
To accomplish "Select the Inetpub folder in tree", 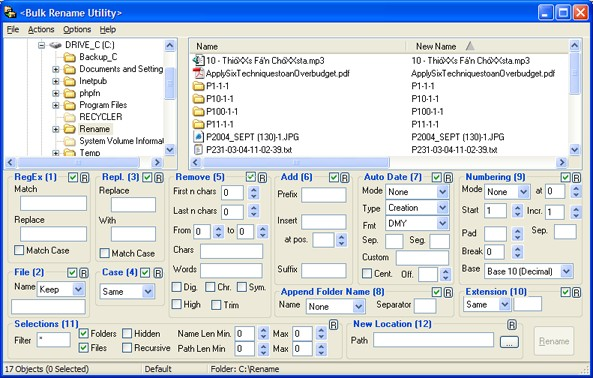I will coord(93,81).
